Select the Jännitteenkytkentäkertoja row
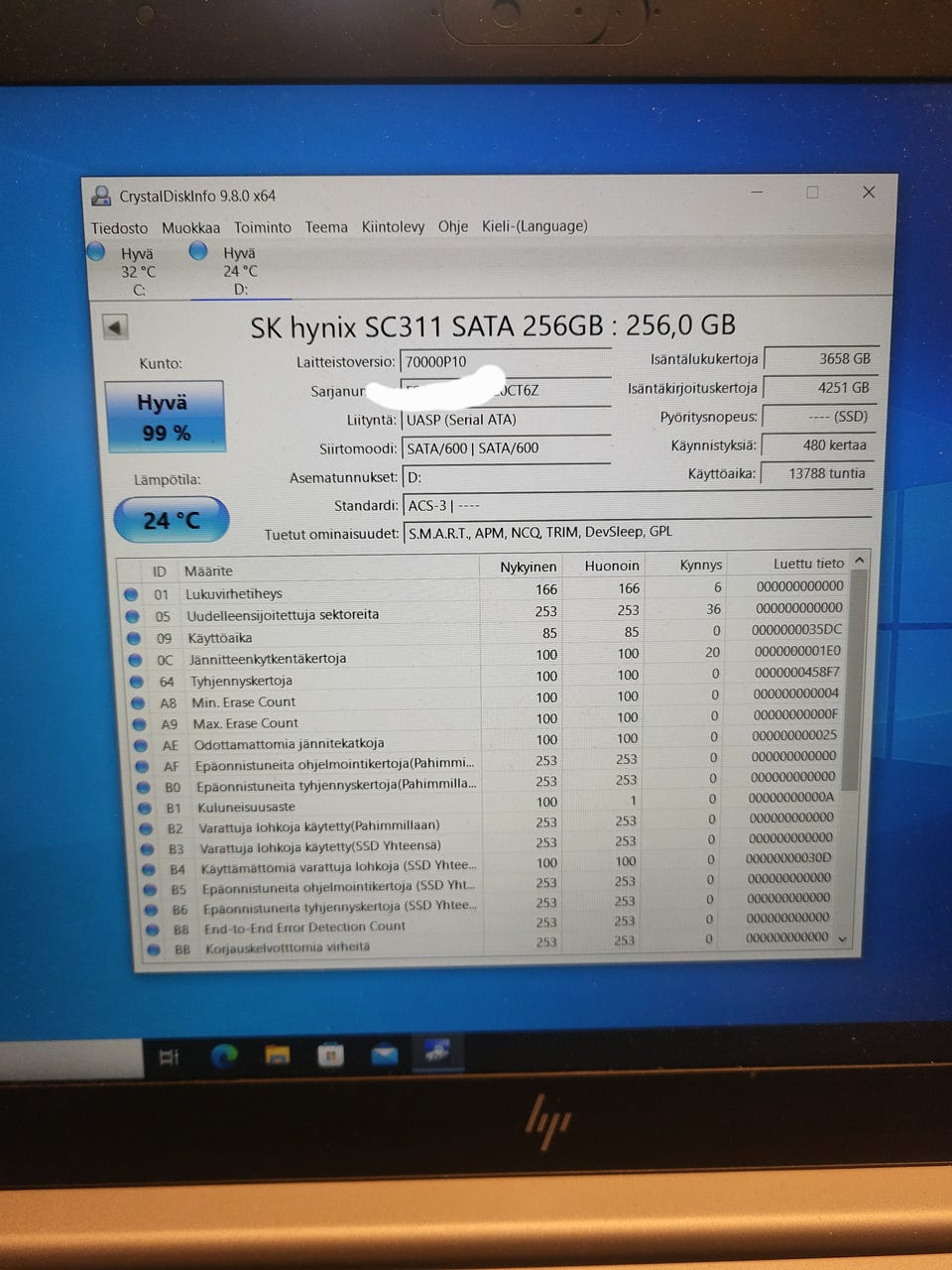The height and width of the screenshot is (1270, 952). 485,656
